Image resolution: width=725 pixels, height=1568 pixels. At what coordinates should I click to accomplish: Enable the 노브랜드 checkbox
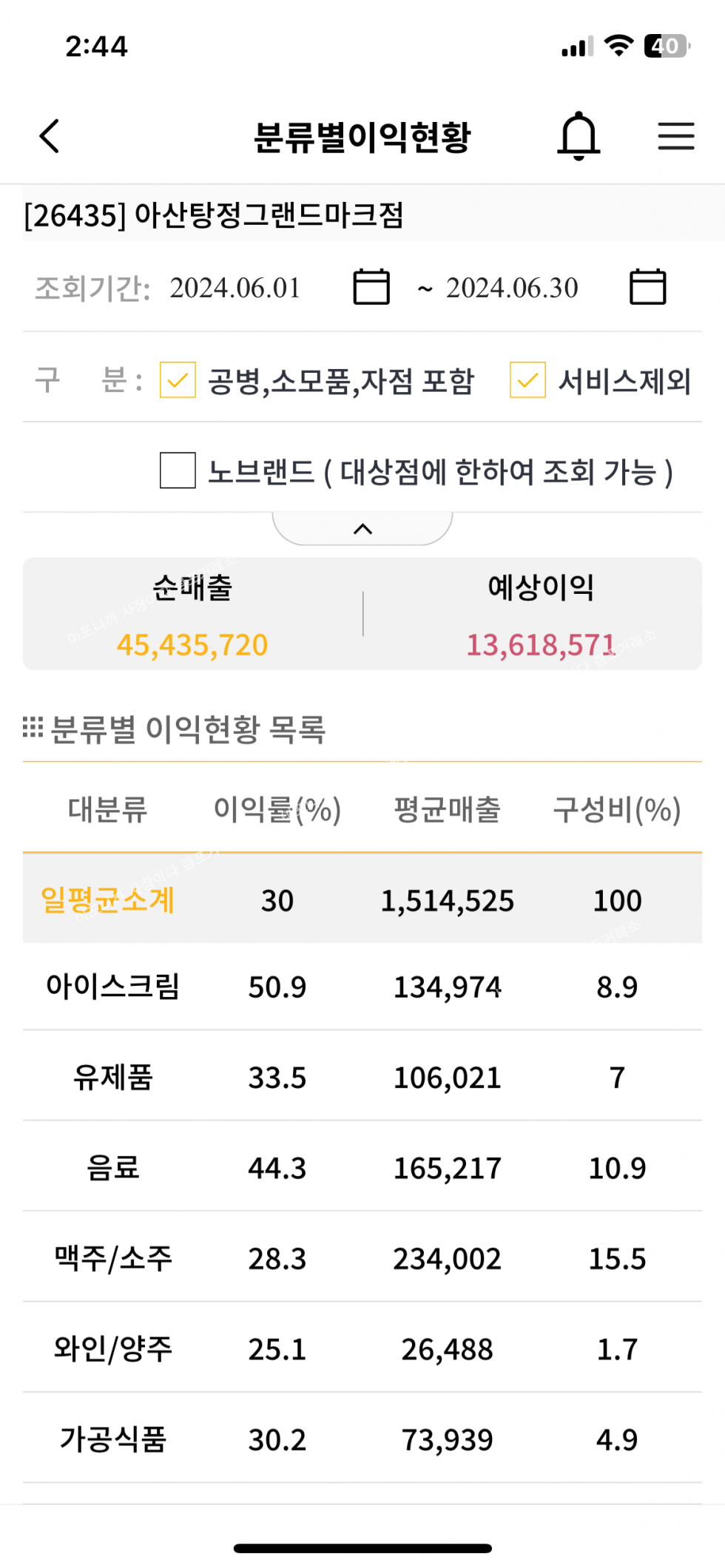coord(178,470)
